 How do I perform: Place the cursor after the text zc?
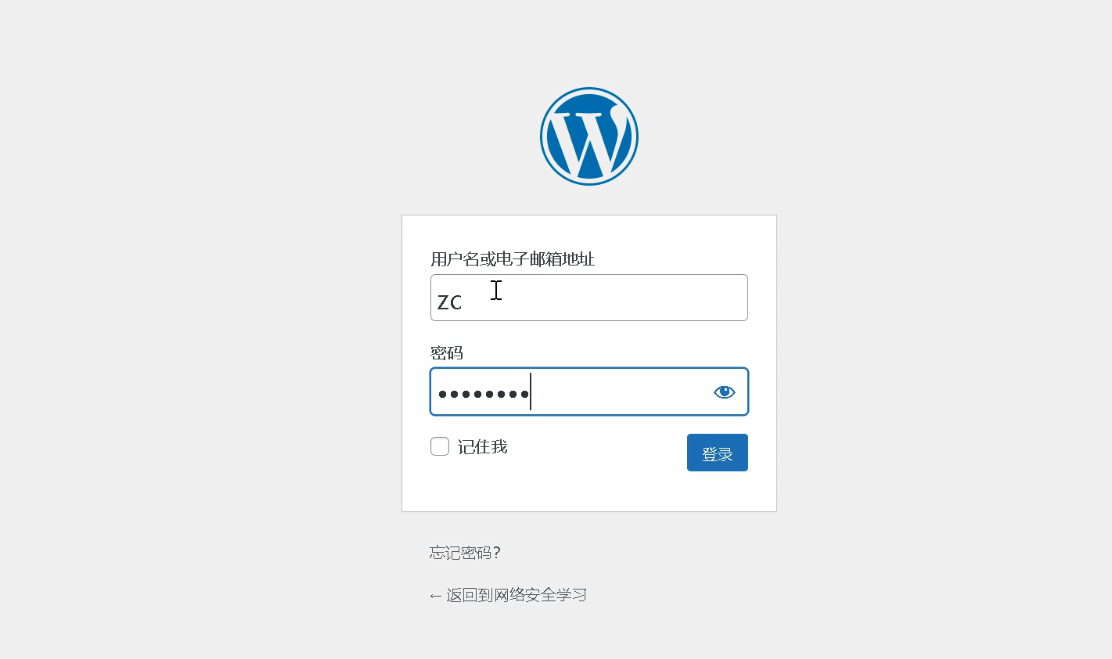coord(464,303)
